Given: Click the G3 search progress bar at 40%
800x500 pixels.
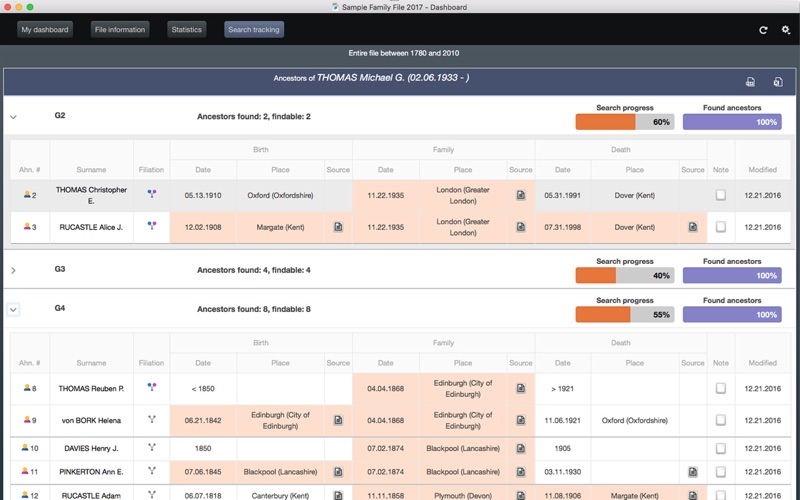Looking at the screenshot, I should (x=624, y=275).
